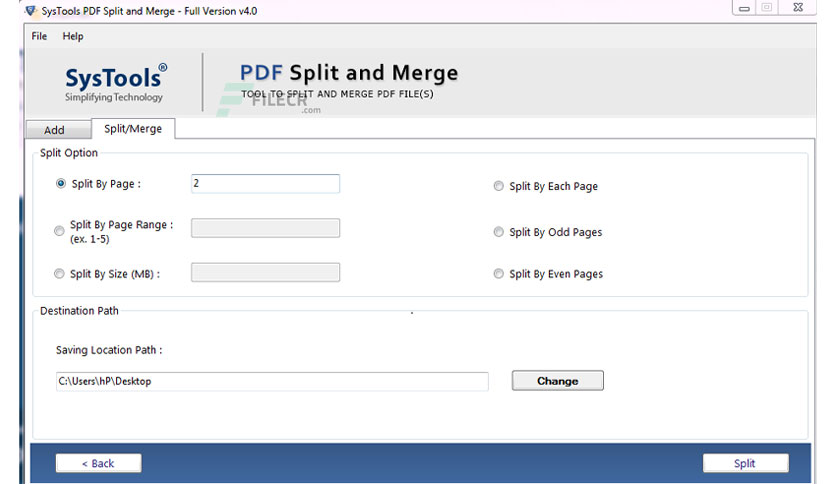The image size is (836, 484).
Task: Open the File menu
Action: click(x=39, y=36)
